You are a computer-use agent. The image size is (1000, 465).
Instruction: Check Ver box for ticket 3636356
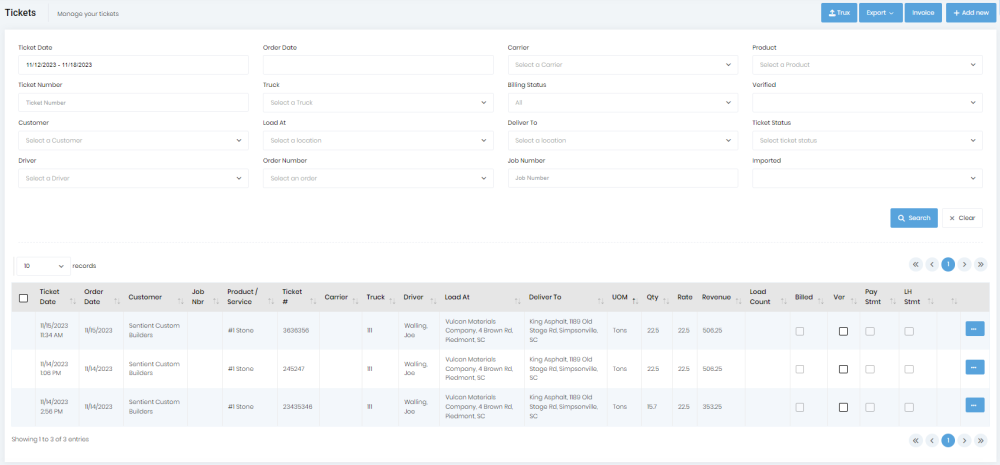coord(843,331)
